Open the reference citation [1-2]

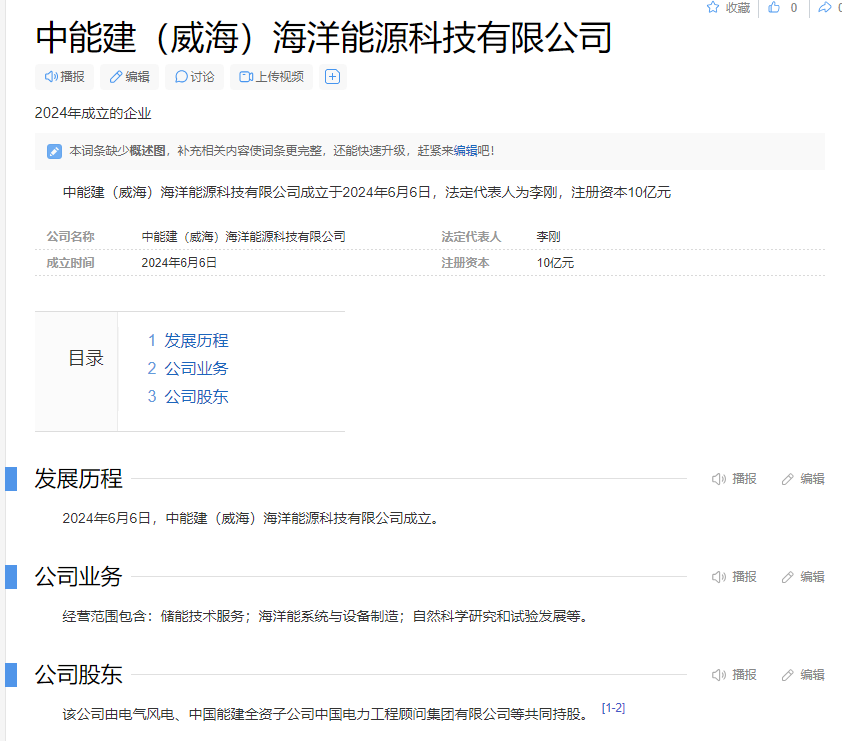pyautogui.click(x=613, y=708)
